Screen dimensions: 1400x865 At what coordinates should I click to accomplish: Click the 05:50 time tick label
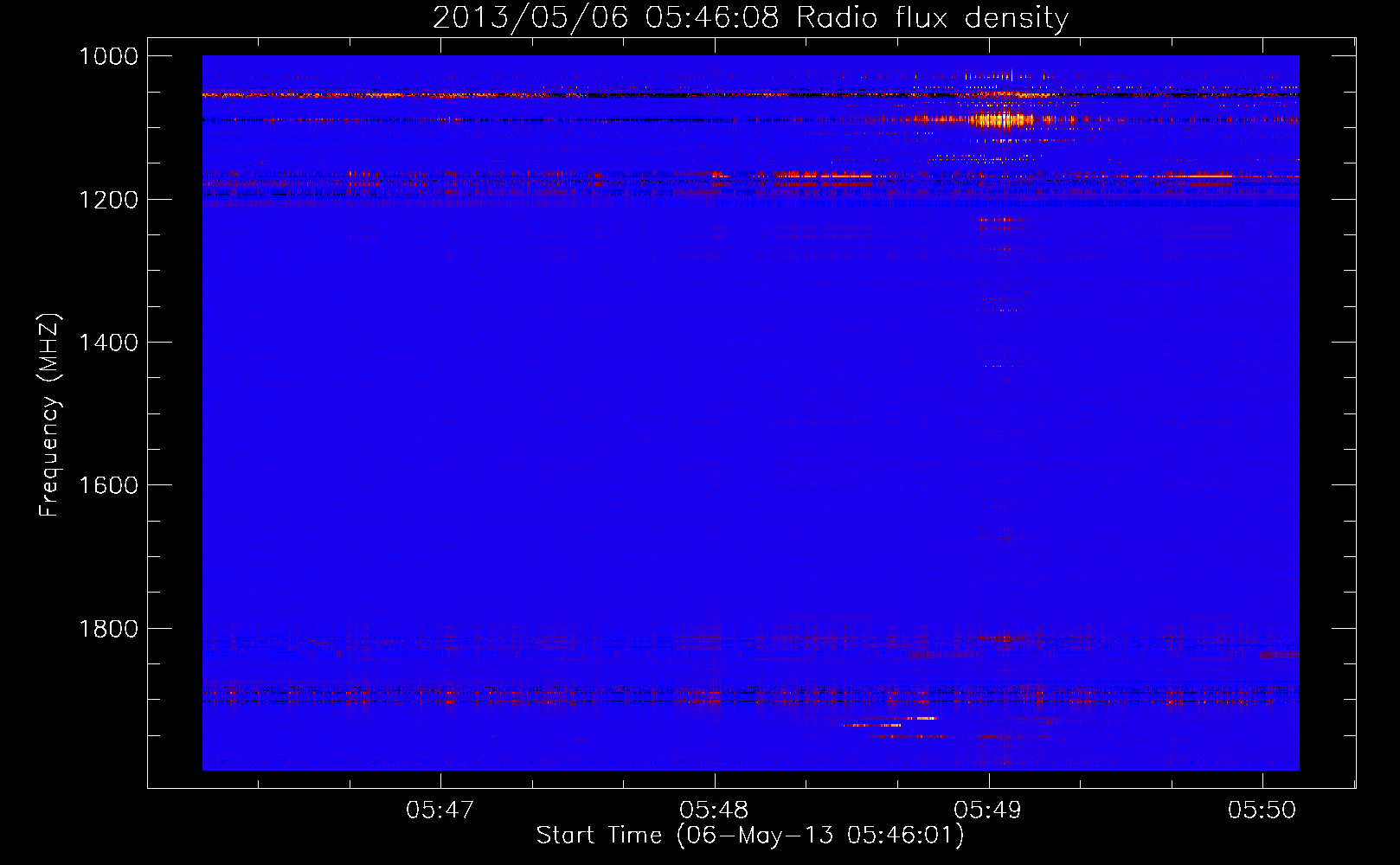(x=1262, y=811)
